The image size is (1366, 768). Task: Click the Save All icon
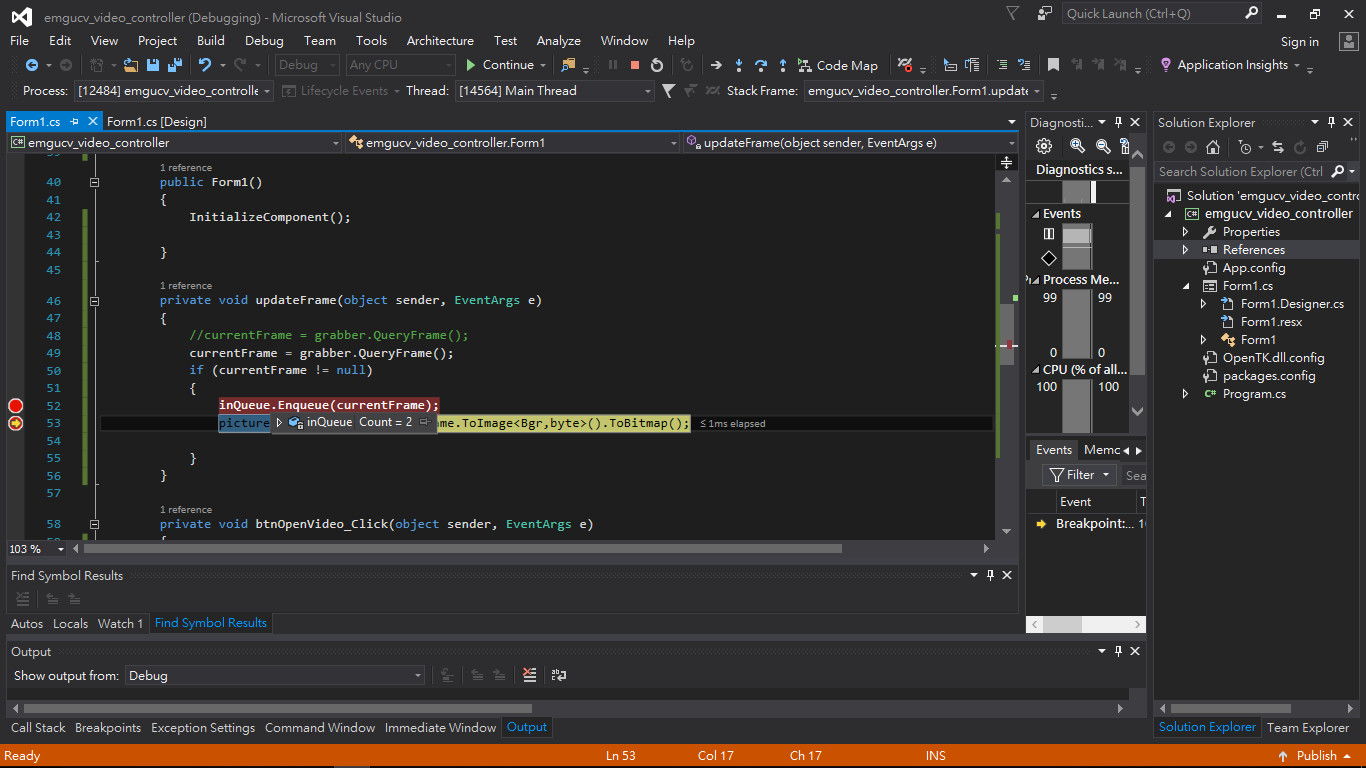[x=173, y=65]
